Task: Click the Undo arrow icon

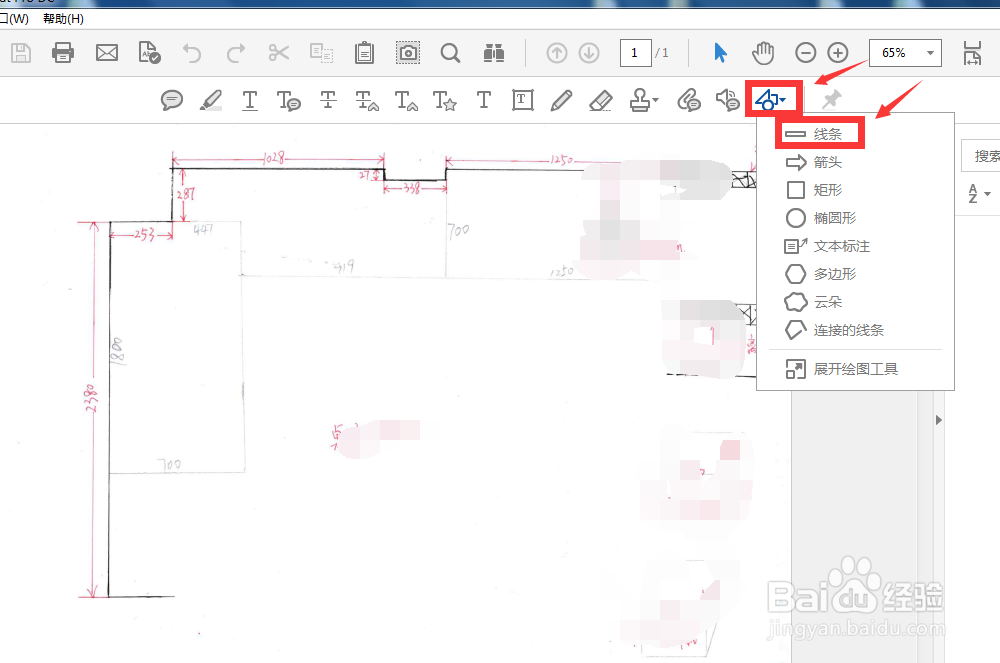Action: [192, 53]
